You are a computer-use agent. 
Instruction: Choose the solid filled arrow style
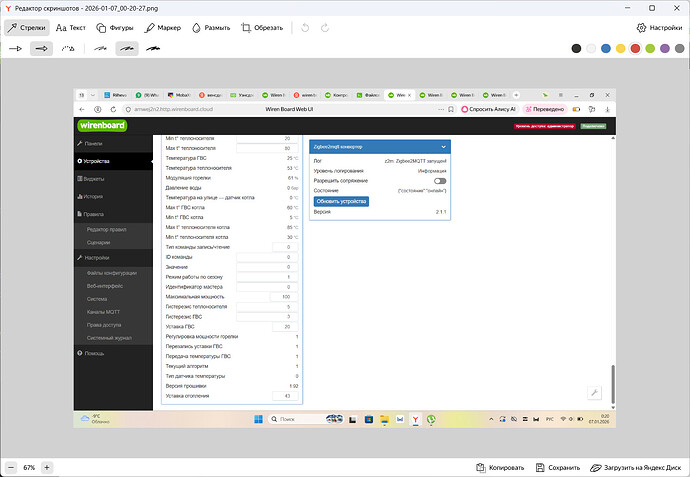click(41, 48)
